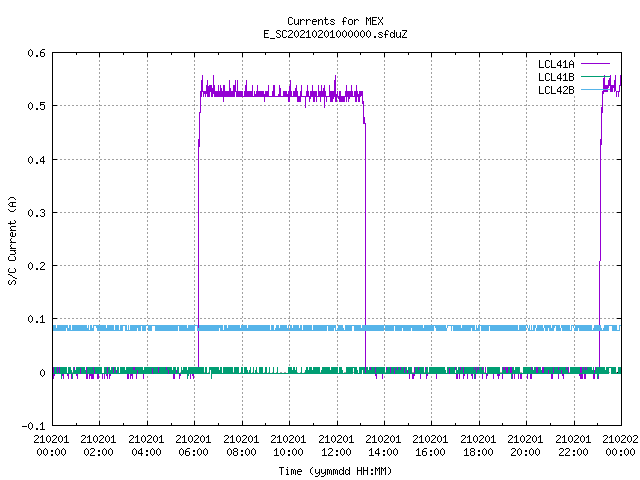Click the 0.4 y-axis tick label

[x=36, y=160]
